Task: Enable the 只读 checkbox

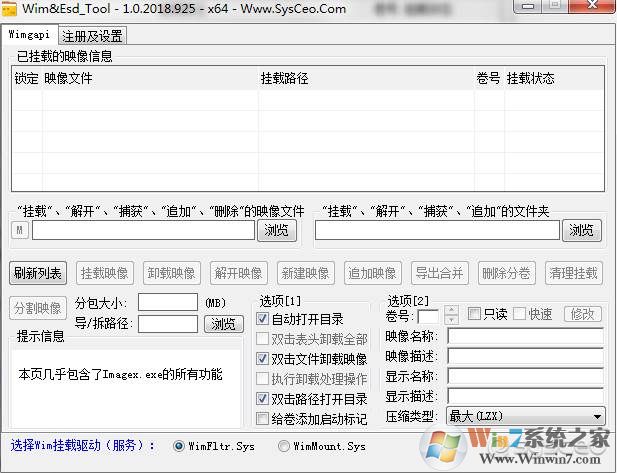Action: coord(474,314)
